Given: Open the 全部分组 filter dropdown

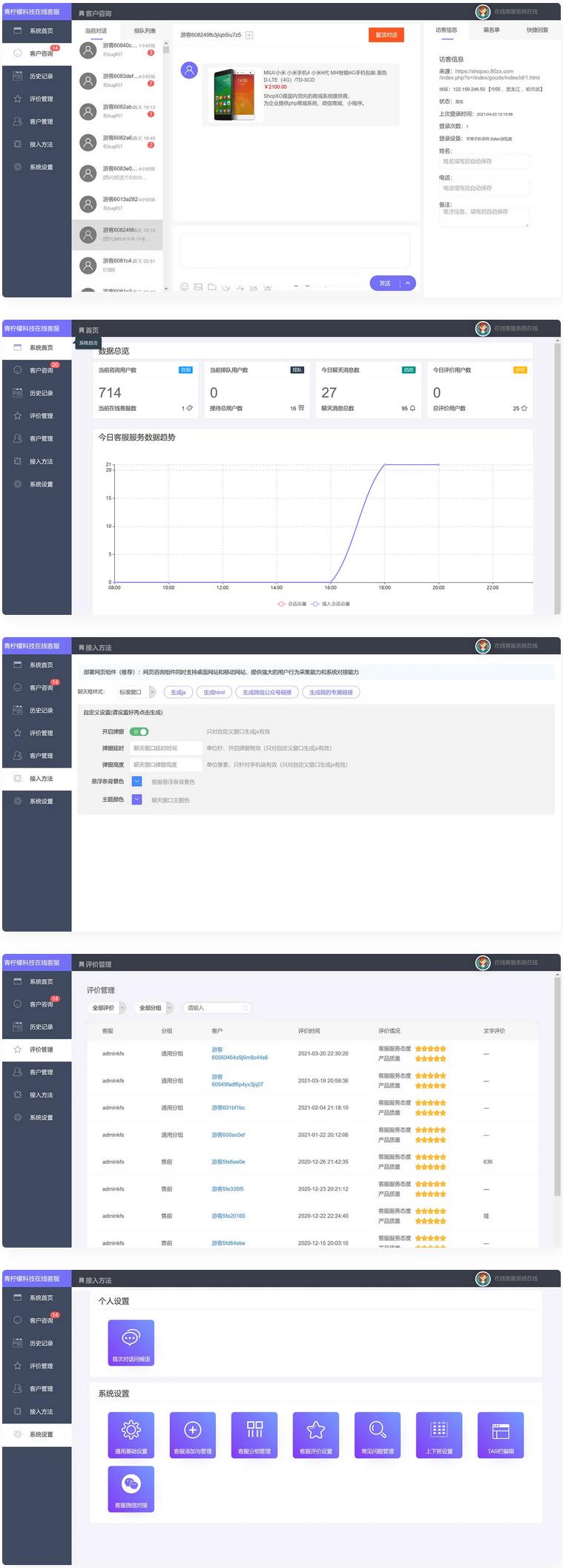Looking at the screenshot, I should pos(155,1008).
